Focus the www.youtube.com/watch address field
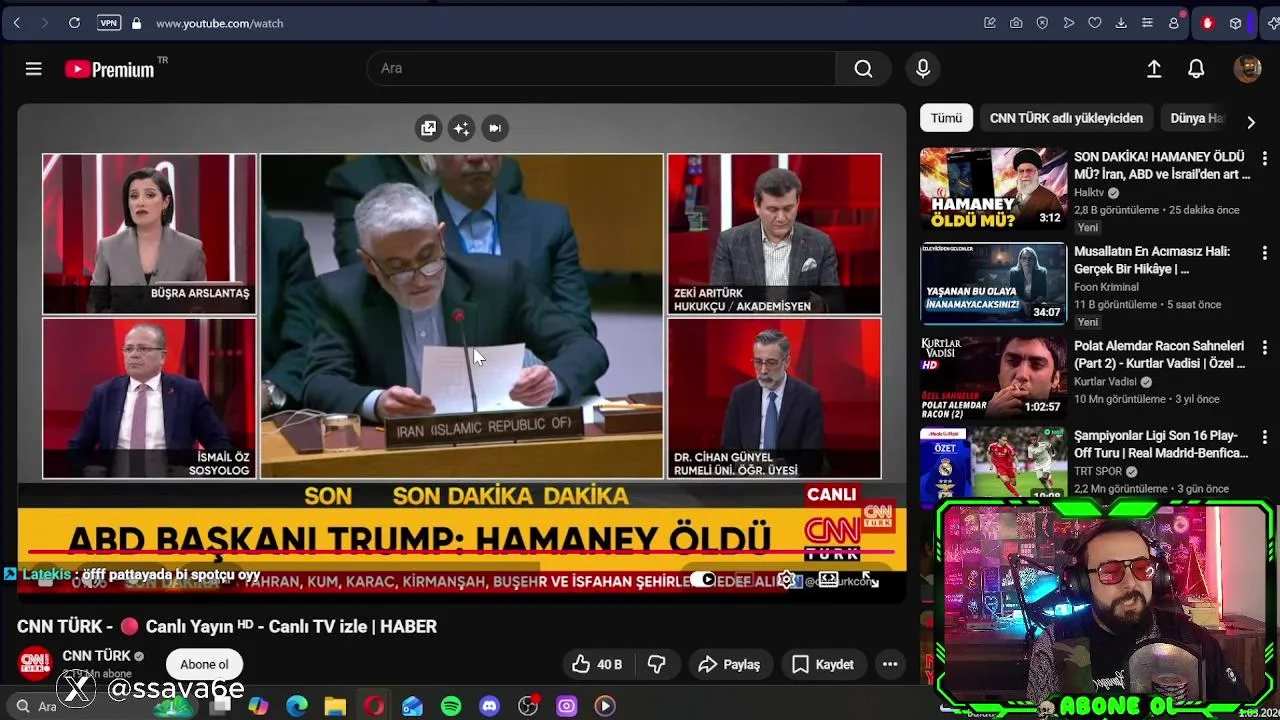1280x720 pixels. tap(219, 23)
